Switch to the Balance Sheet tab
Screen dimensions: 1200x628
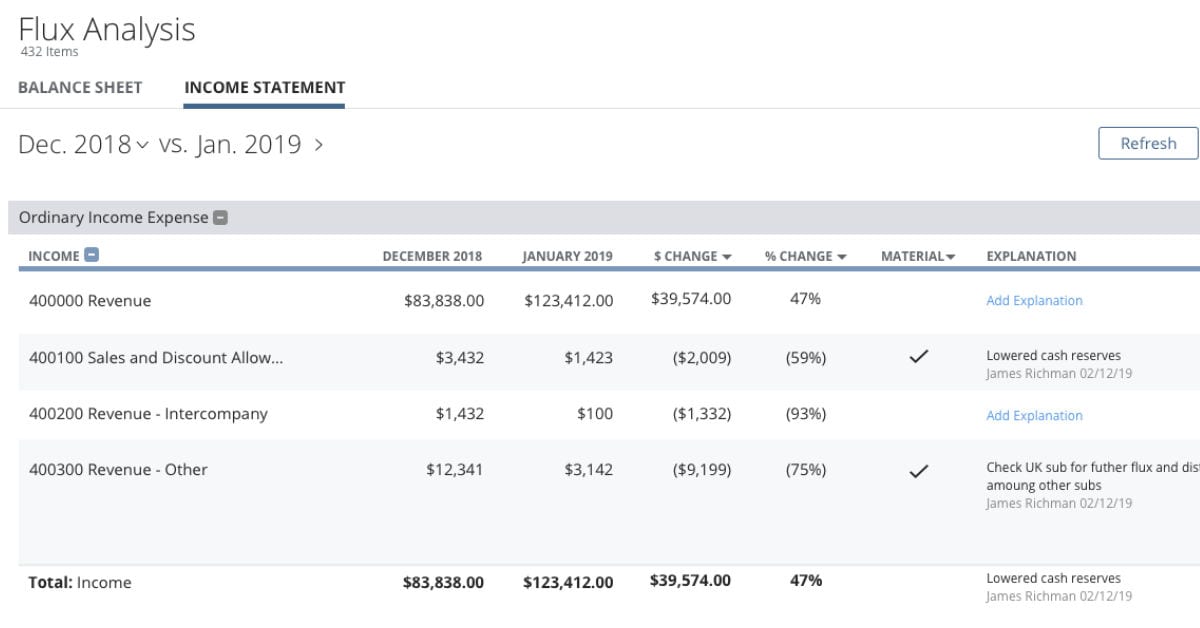[80, 87]
